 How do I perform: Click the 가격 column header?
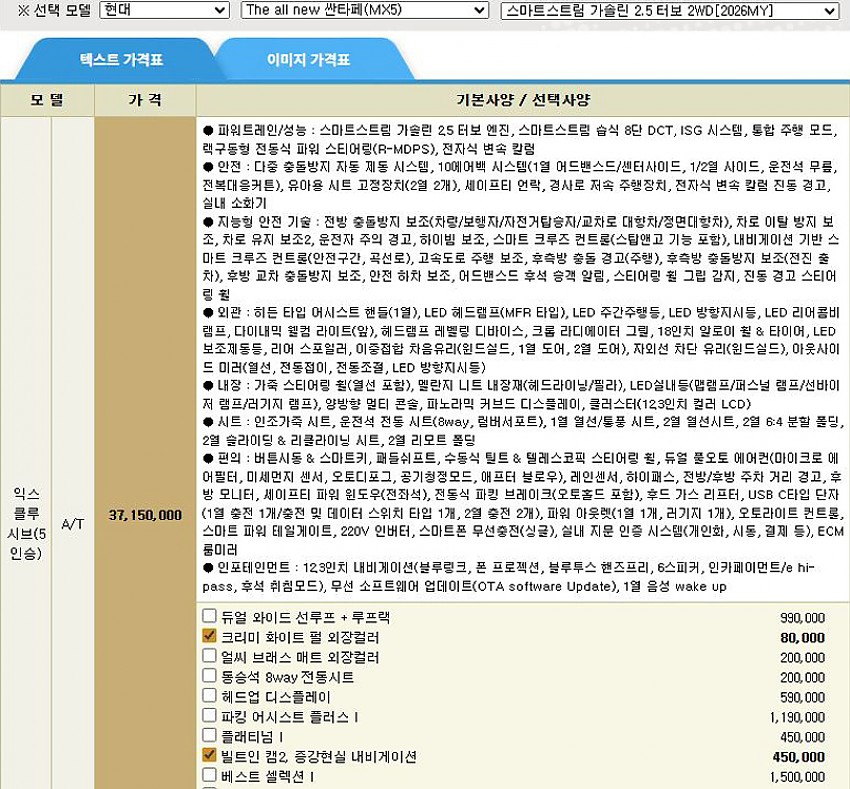tap(145, 100)
